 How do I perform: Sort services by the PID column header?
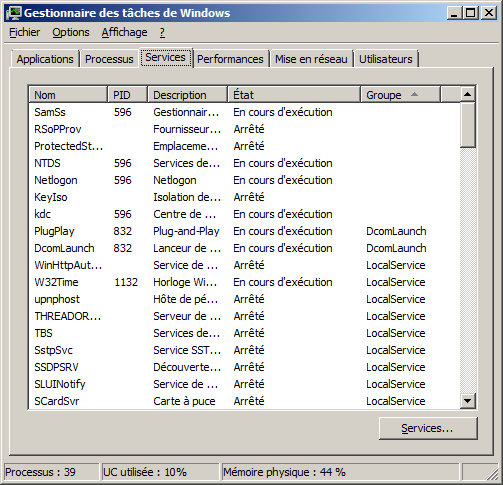[127, 95]
